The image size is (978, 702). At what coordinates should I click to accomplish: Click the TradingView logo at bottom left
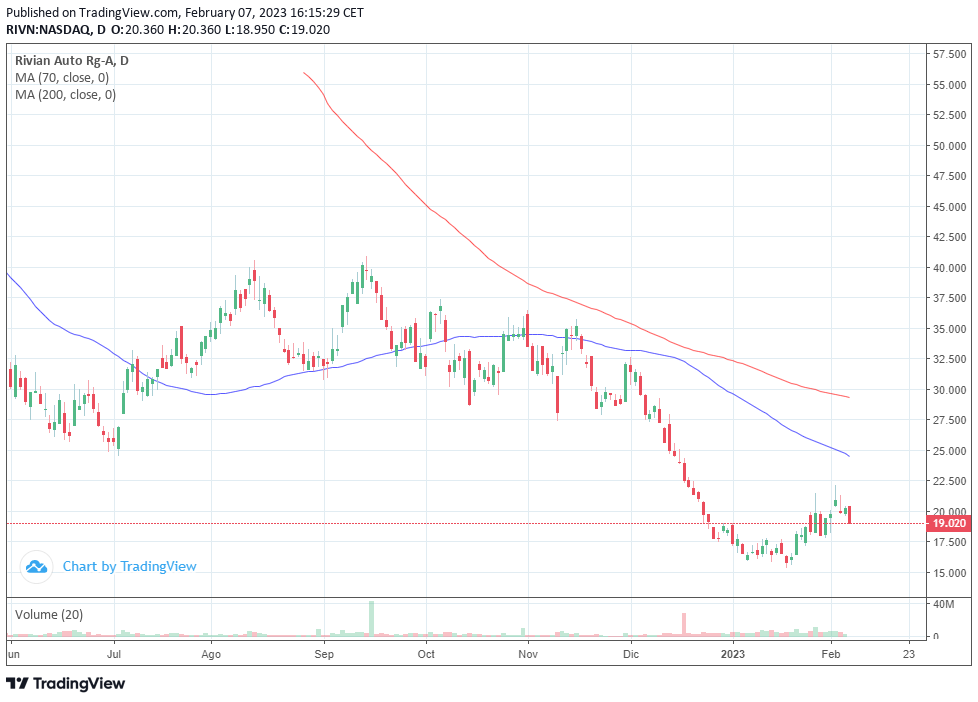tap(66, 683)
